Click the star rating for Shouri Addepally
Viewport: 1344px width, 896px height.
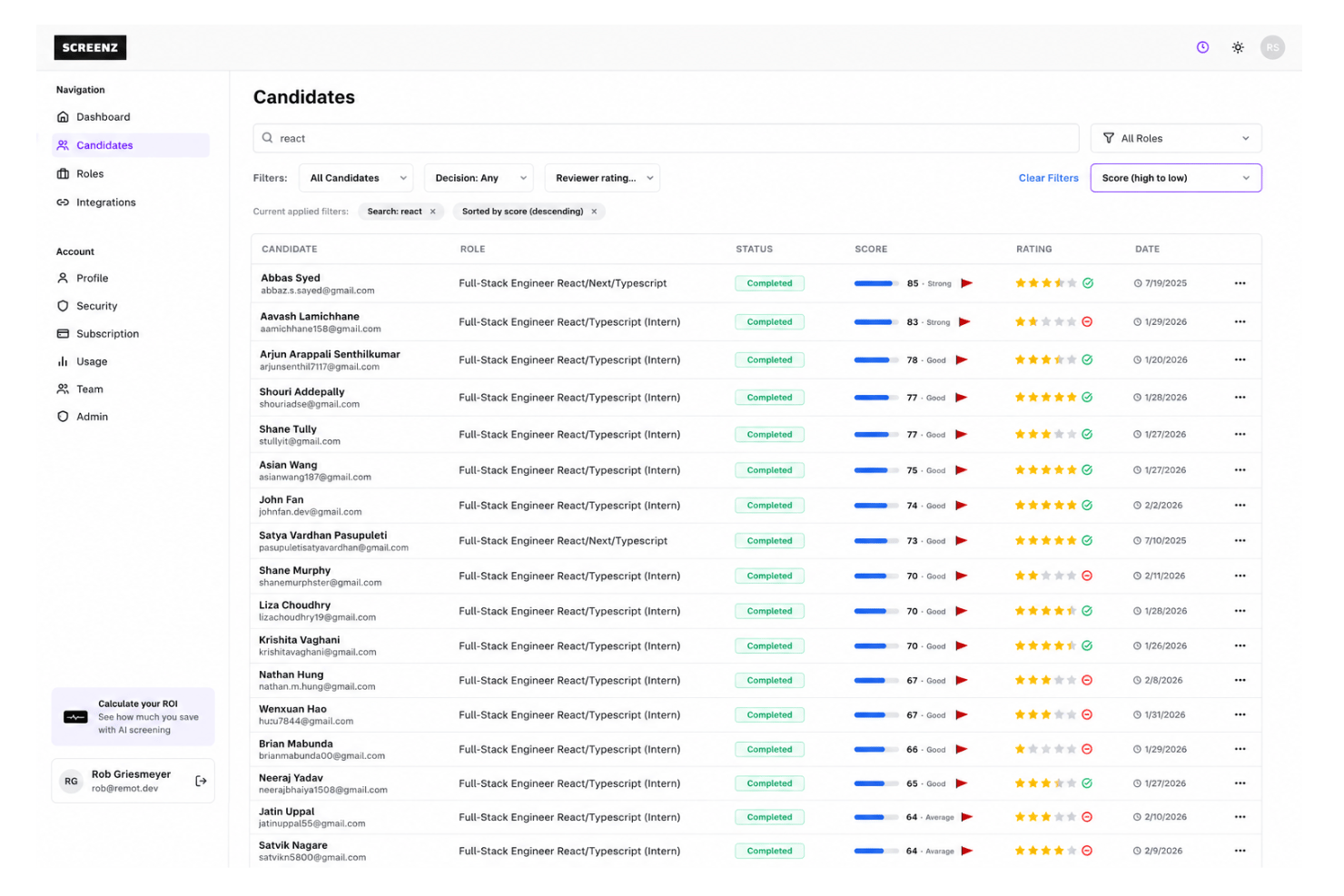(x=1045, y=398)
